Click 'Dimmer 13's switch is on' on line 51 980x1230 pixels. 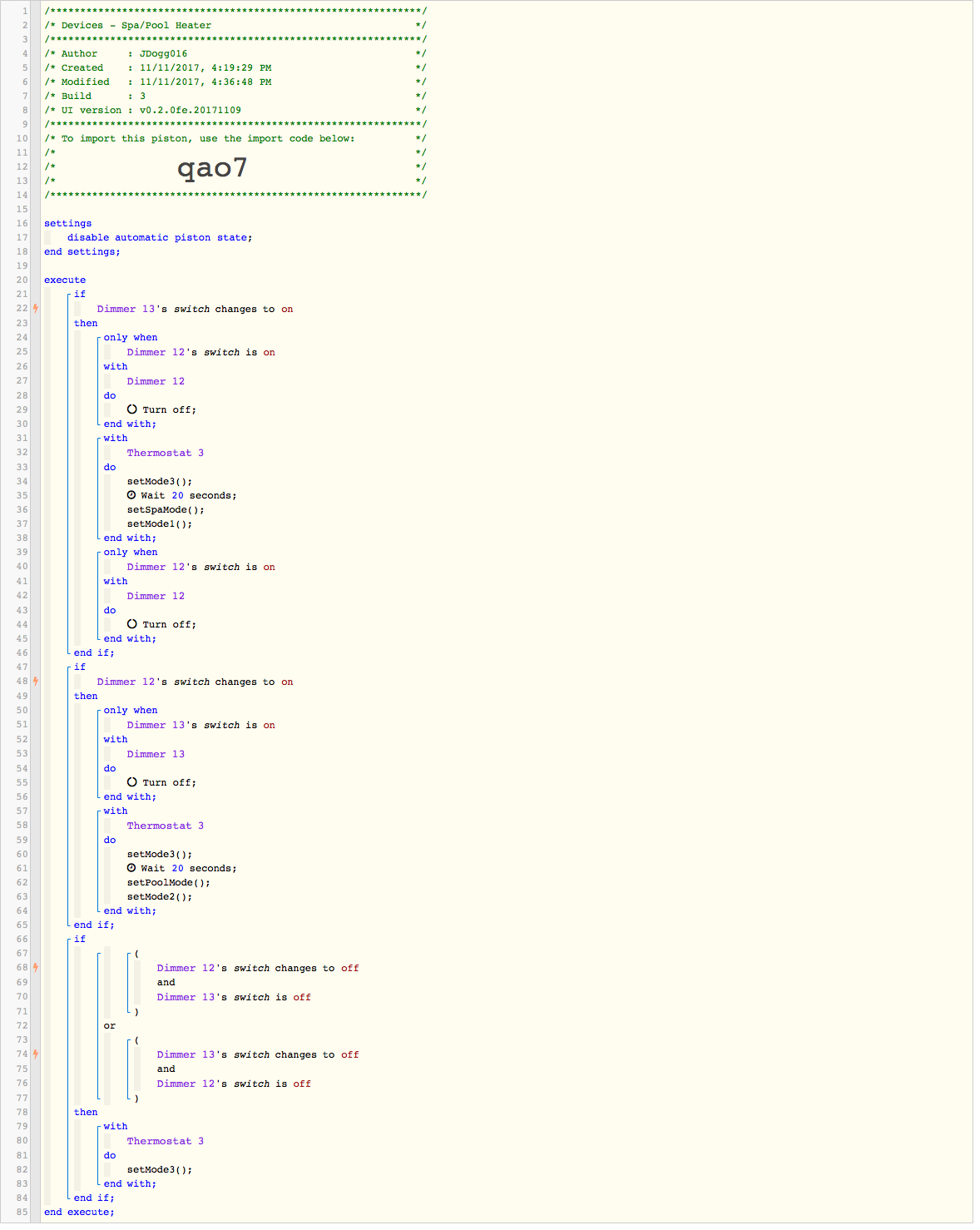(200, 725)
